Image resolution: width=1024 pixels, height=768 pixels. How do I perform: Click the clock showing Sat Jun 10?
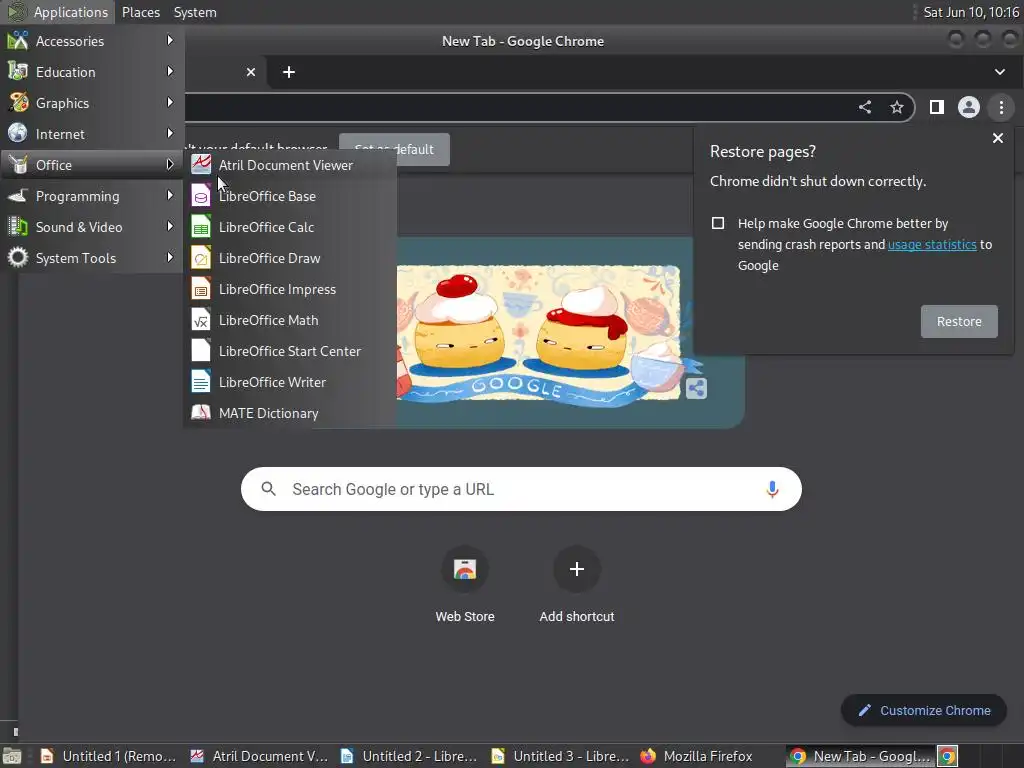970,12
